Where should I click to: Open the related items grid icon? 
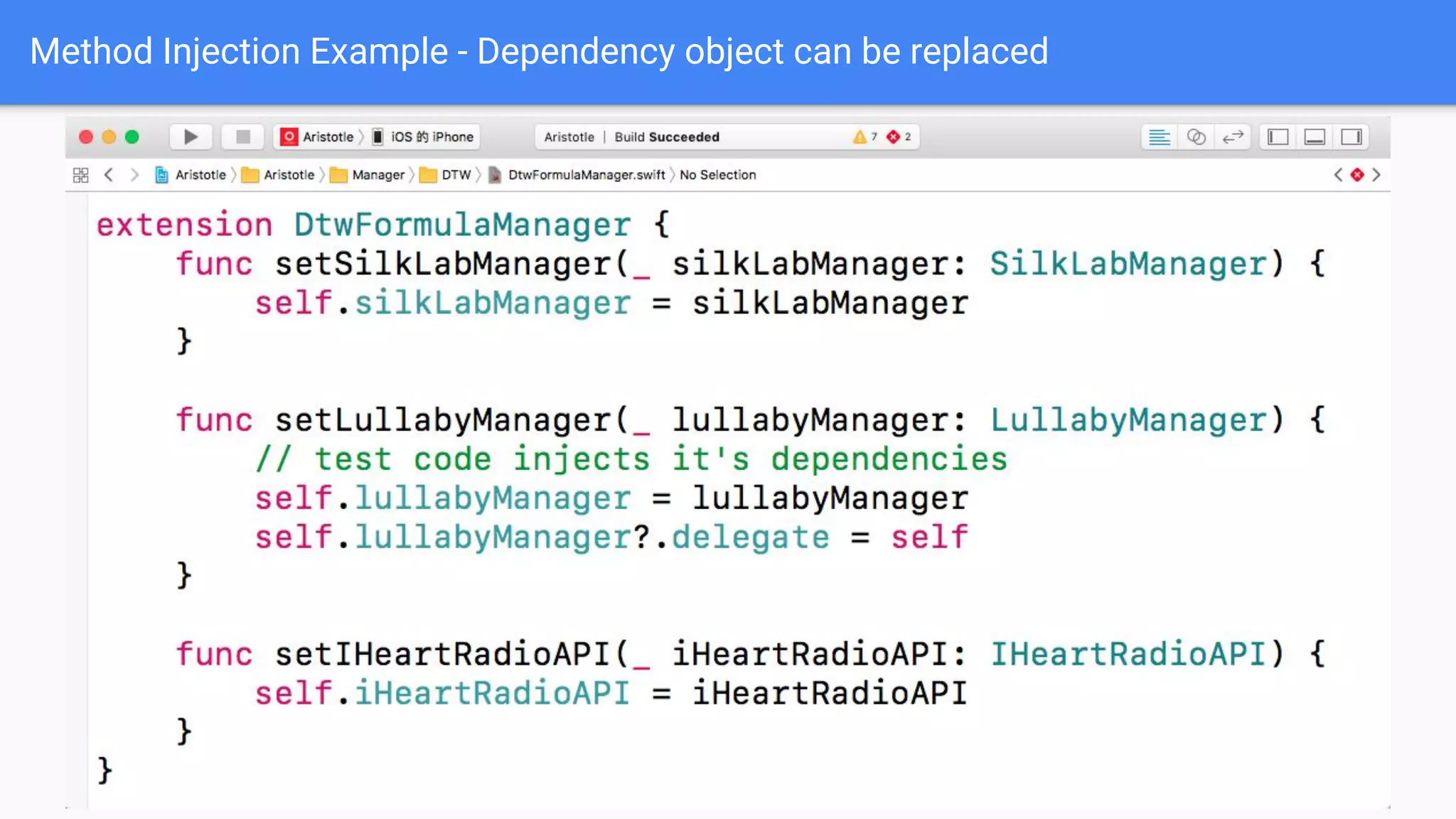pyautogui.click(x=81, y=175)
